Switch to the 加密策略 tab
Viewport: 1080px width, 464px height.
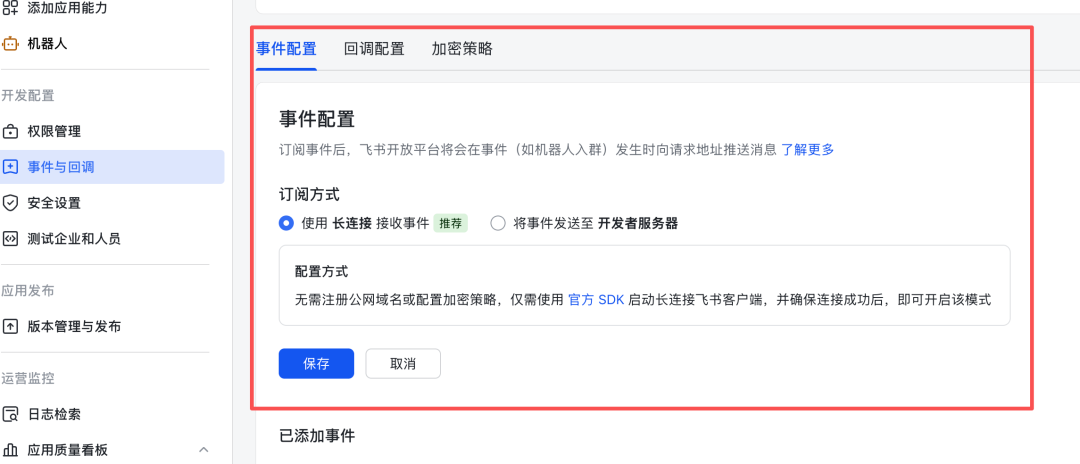[x=462, y=49]
